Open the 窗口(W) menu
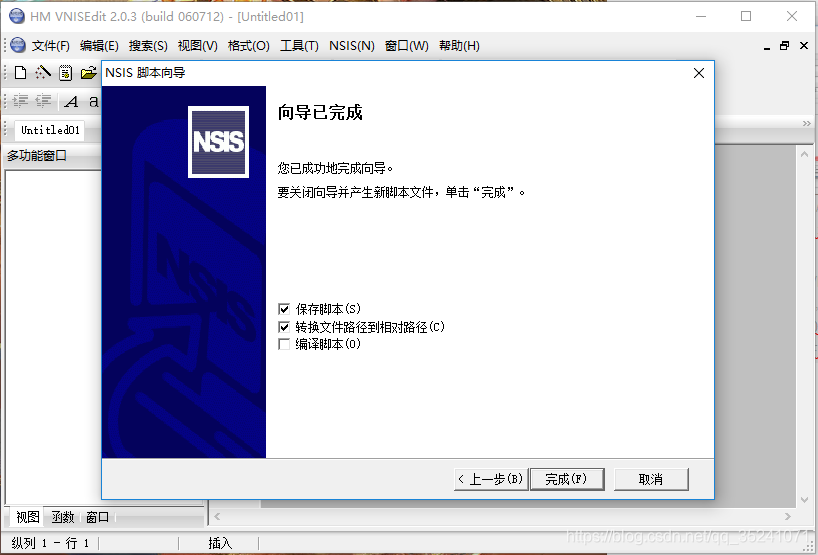The height and width of the screenshot is (555, 818). point(407,46)
